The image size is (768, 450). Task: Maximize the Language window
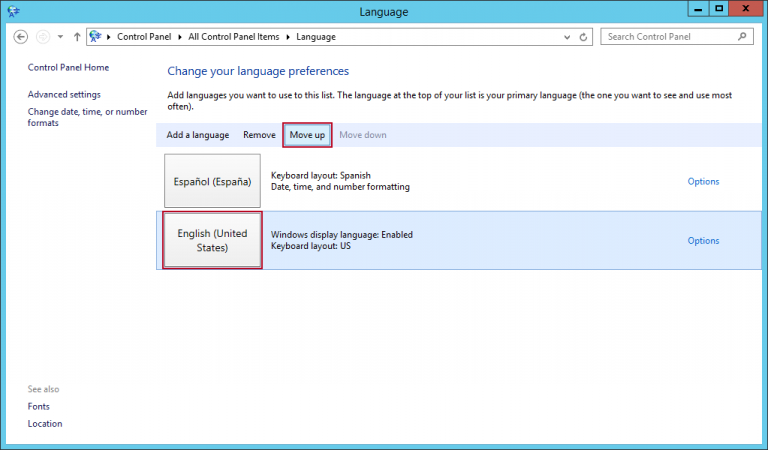(718, 9)
